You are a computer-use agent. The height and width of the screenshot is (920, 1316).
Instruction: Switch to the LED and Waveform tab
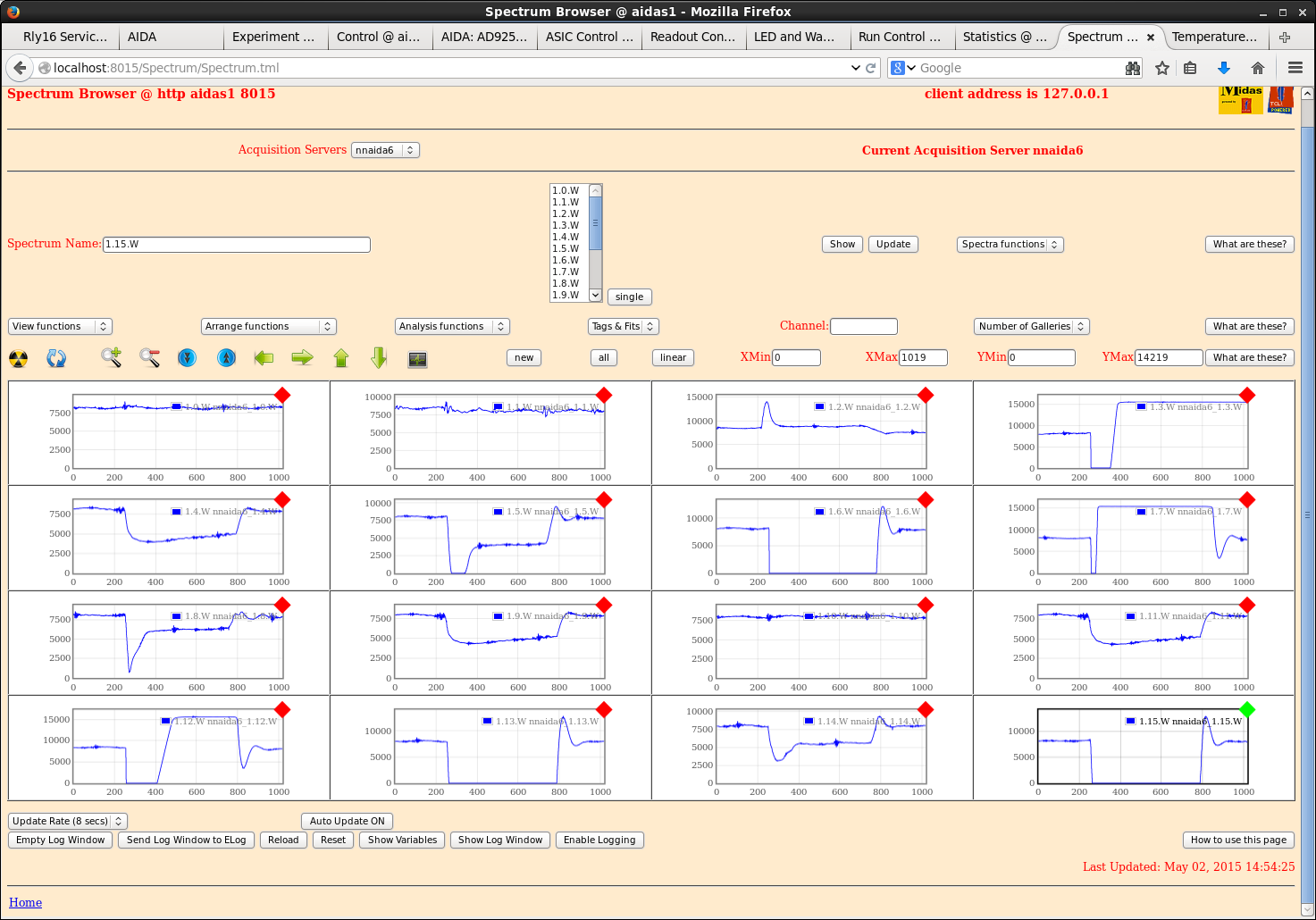click(798, 37)
